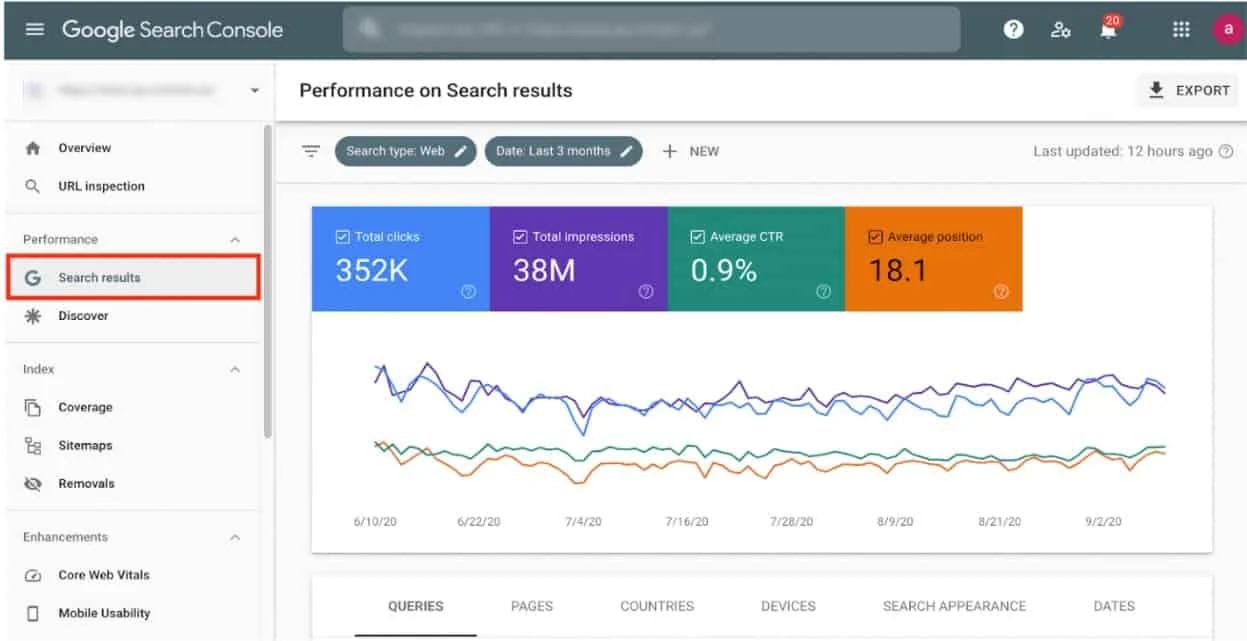Open the Overview page link

pos(85,148)
